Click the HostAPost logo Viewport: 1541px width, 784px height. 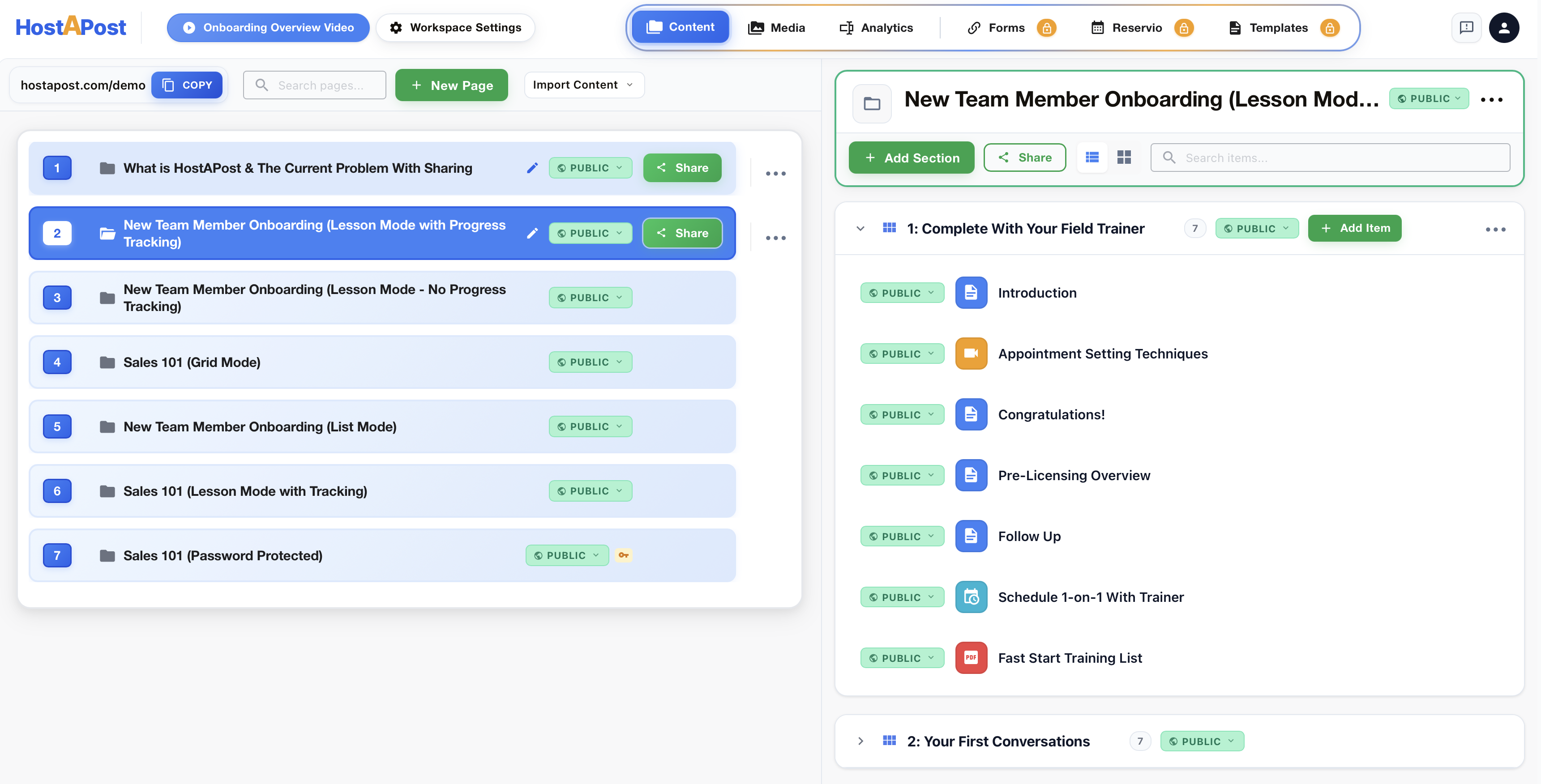click(x=71, y=27)
